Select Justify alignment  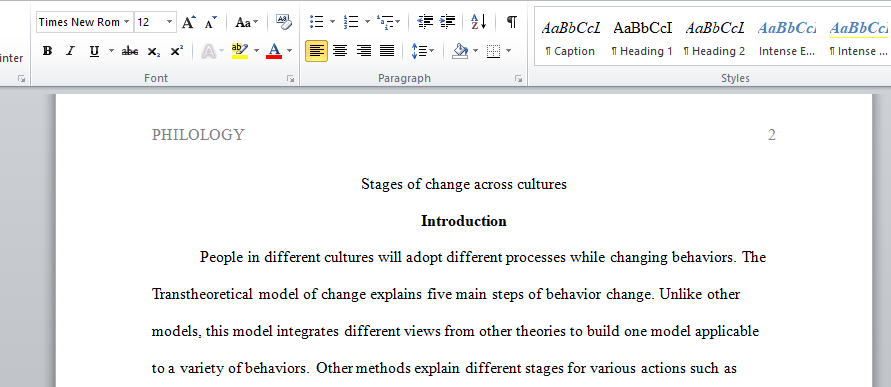[x=386, y=51]
